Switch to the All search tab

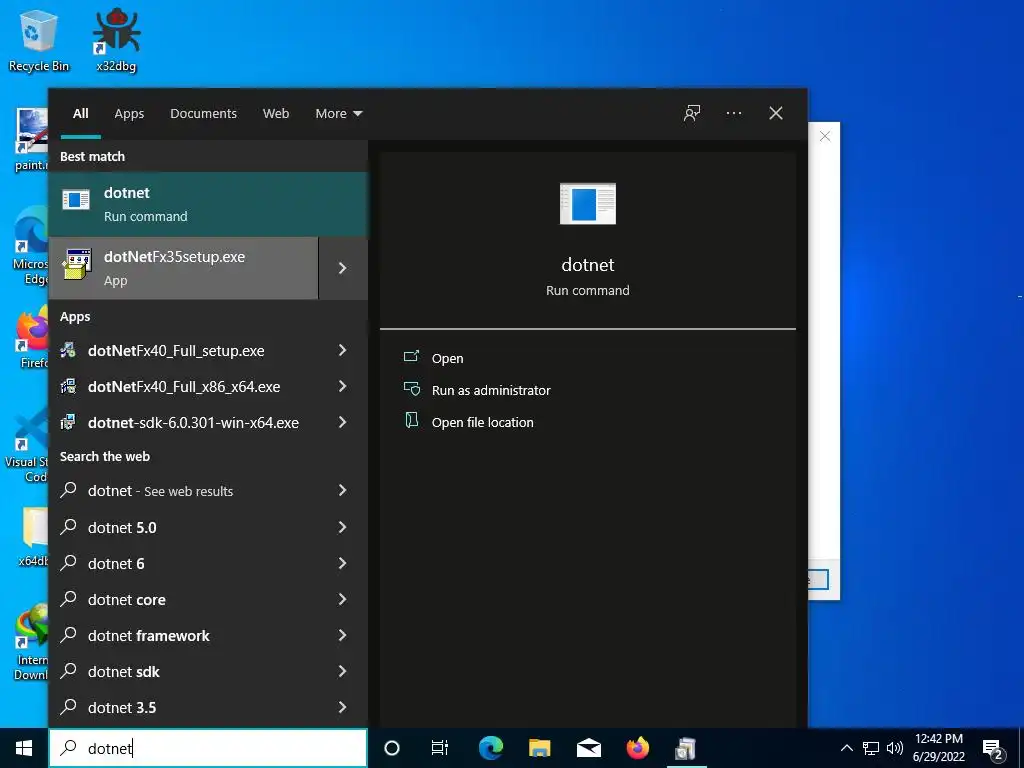coord(80,114)
